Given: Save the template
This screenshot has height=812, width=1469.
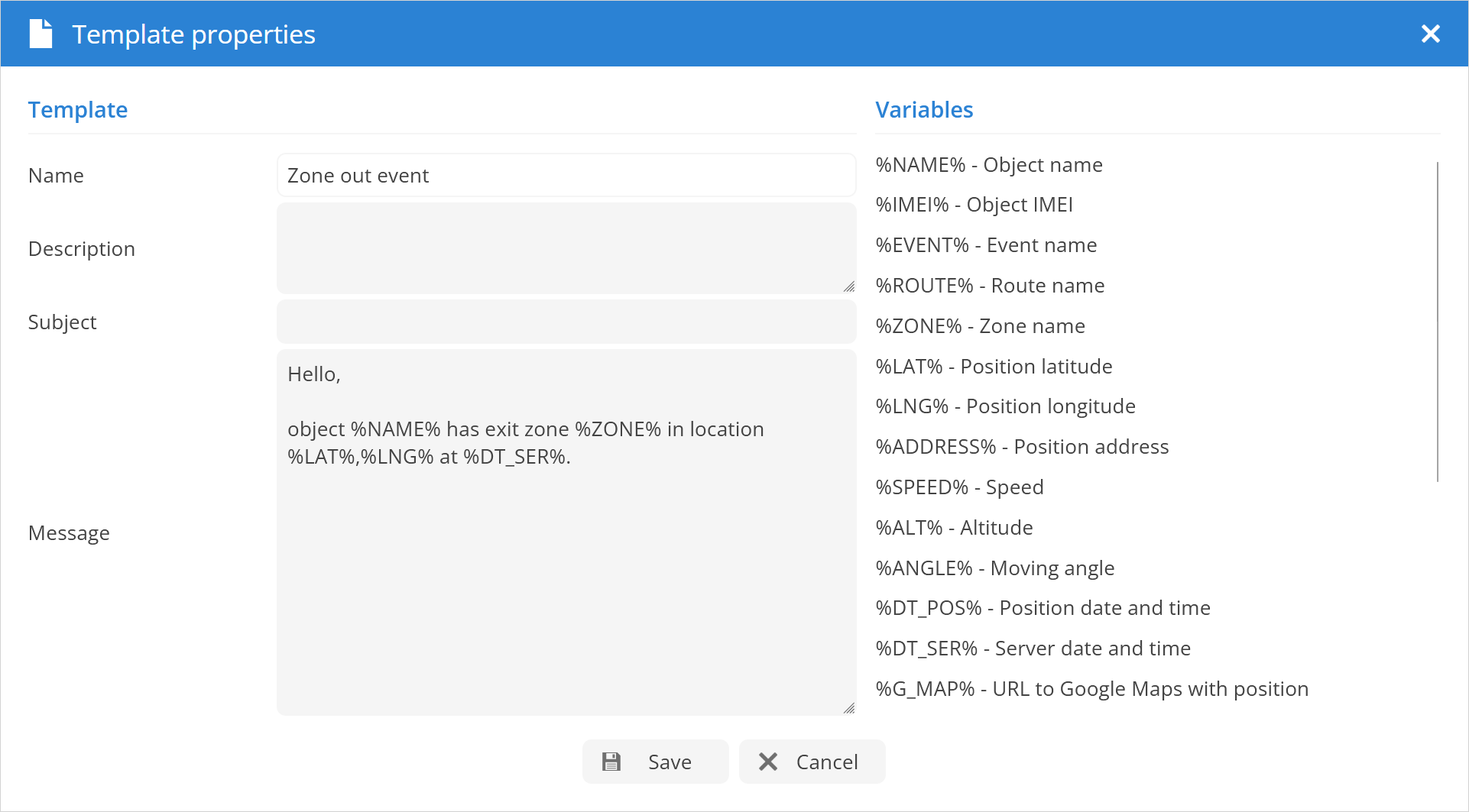Looking at the screenshot, I should (x=655, y=762).
